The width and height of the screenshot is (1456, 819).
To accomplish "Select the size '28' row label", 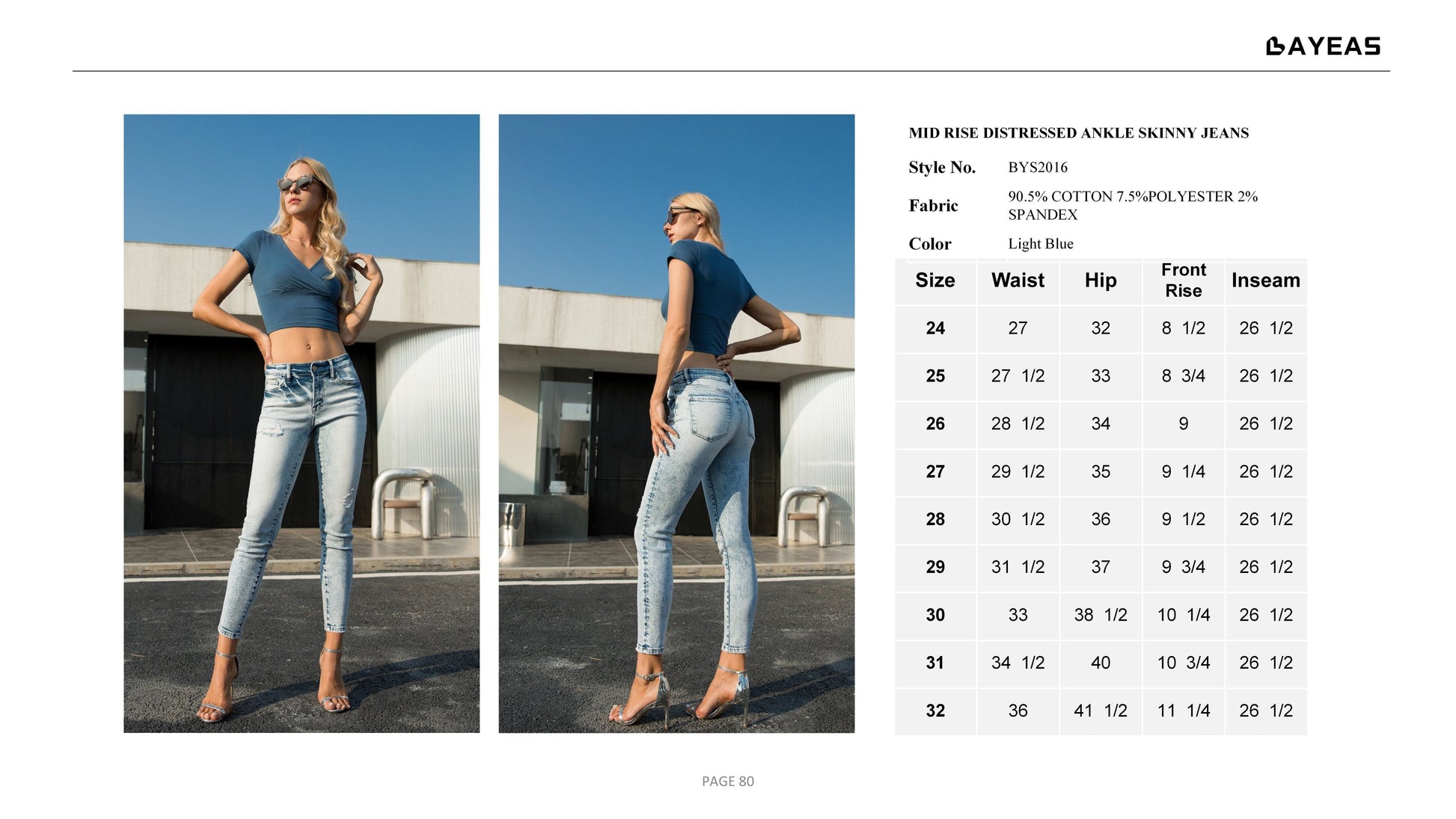I will pyautogui.click(x=935, y=520).
